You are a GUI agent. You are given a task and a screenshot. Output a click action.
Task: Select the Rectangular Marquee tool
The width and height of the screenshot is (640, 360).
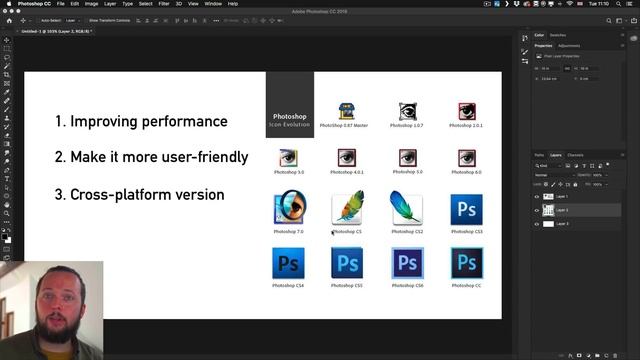(7, 49)
